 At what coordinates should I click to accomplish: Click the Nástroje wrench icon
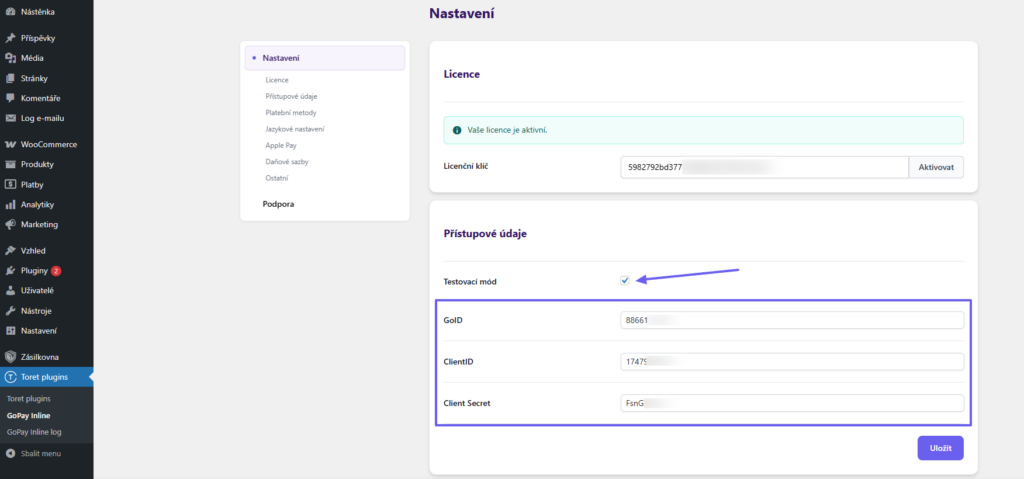10,310
